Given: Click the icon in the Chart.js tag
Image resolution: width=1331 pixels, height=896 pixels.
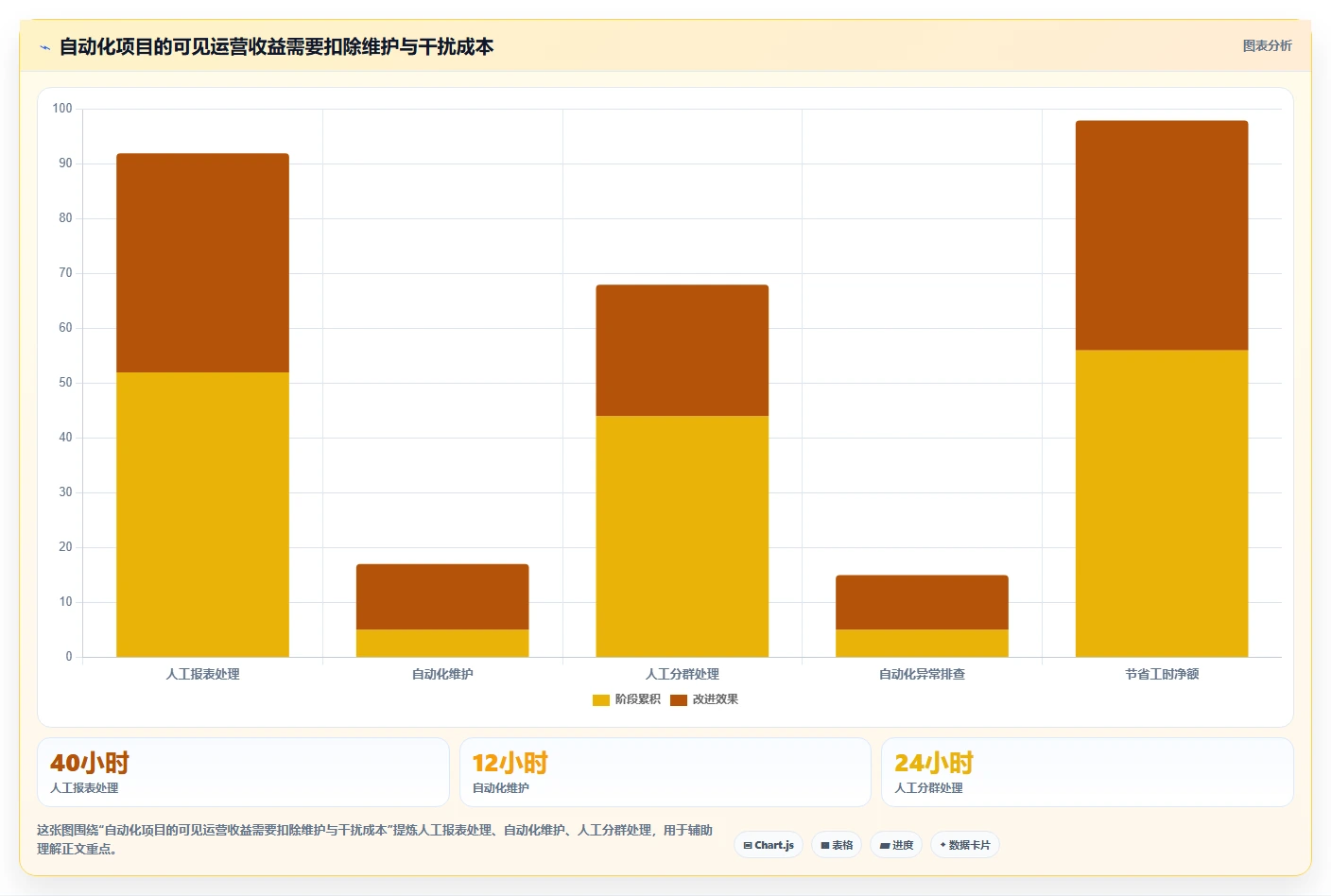Looking at the screenshot, I should (748, 845).
